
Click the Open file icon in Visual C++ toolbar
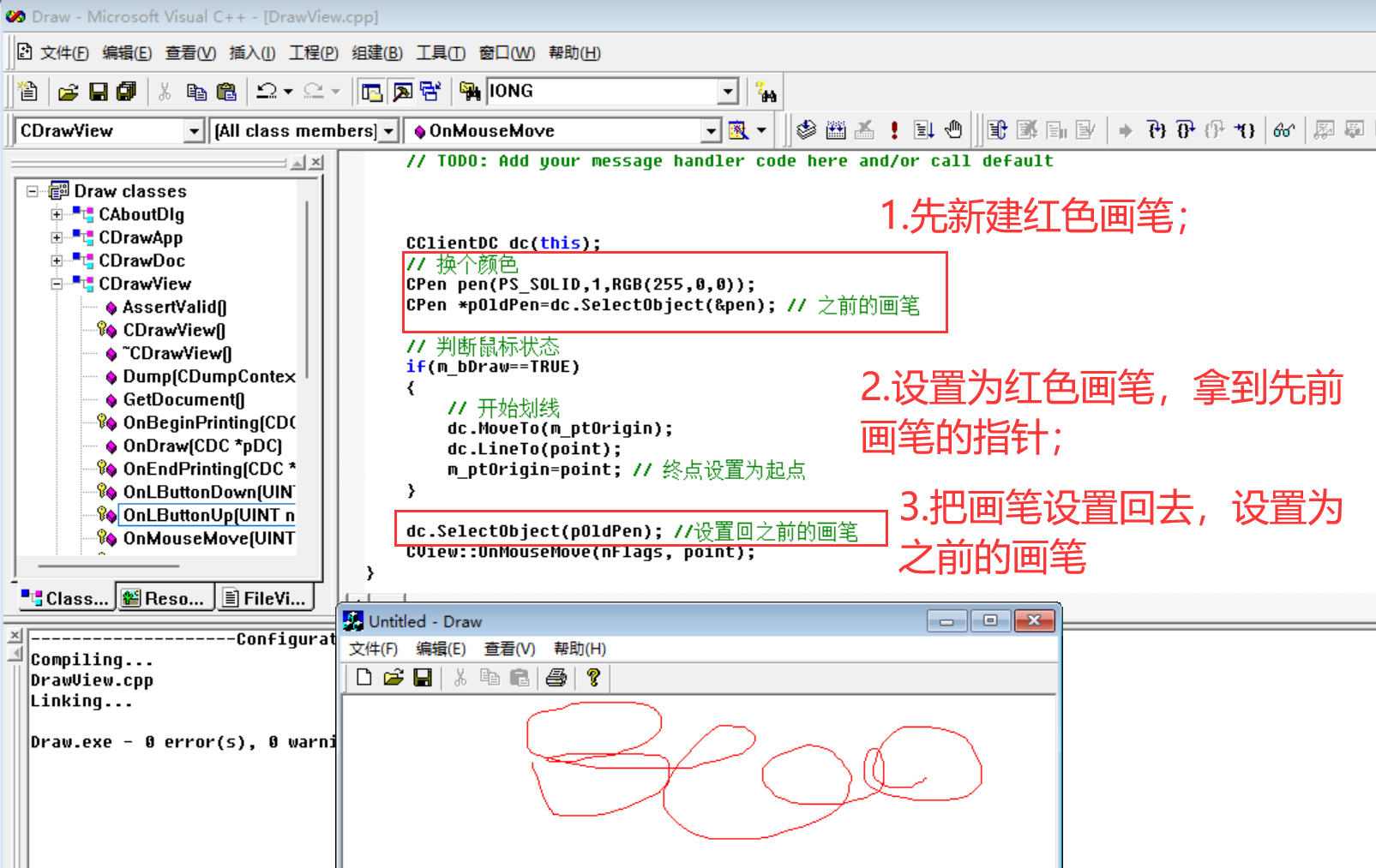point(68,92)
